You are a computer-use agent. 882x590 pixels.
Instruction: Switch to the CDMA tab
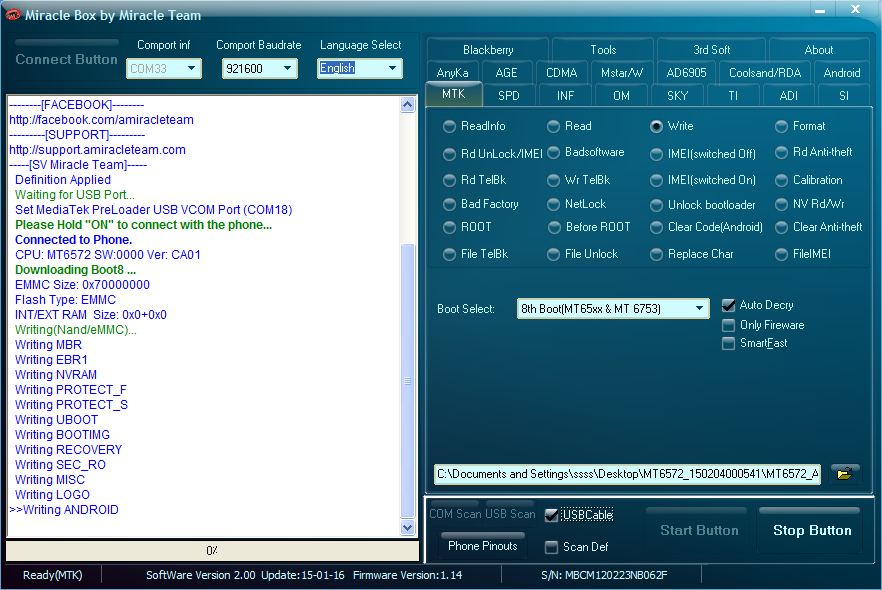561,73
